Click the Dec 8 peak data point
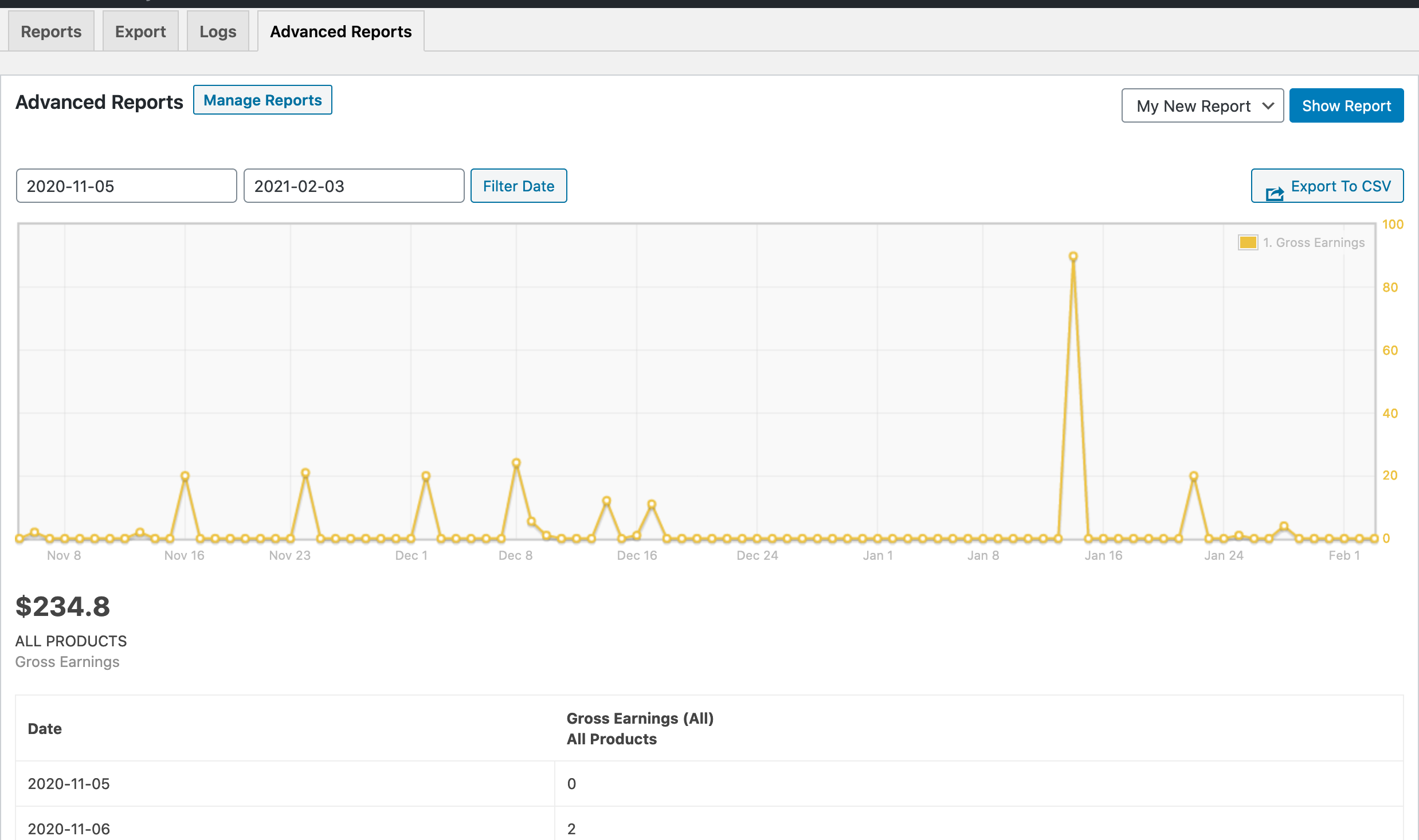 tap(516, 463)
